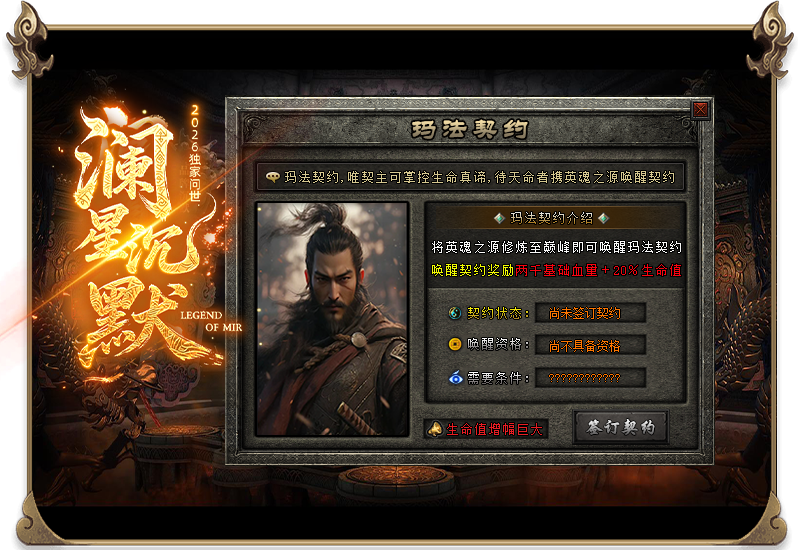Click the 签订契约 sign contract button
Image resolution: width=800 pixels, height=550 pixels.
coord(620,427)
